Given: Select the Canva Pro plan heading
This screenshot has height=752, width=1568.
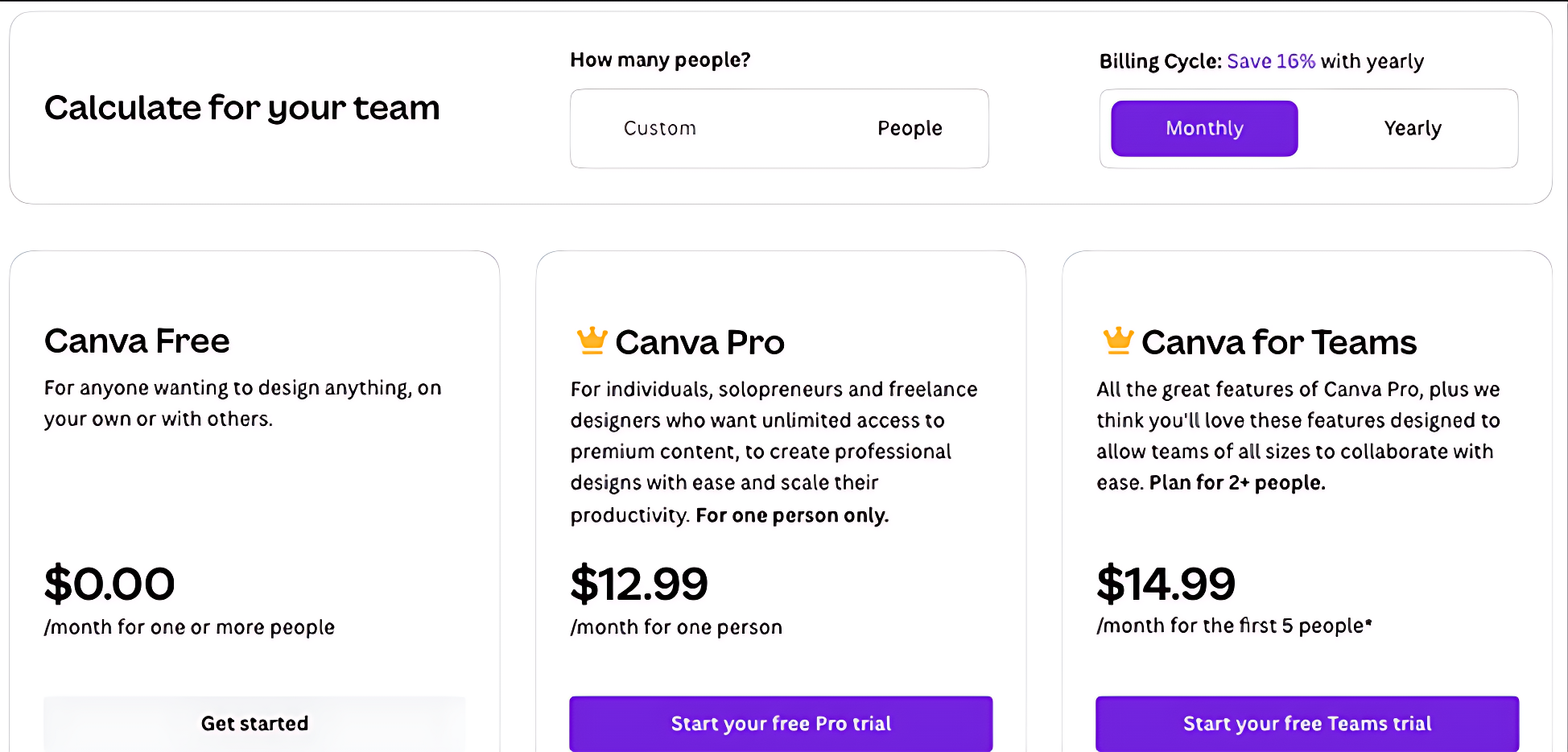Looking at the screenshot, I should 699,341.
